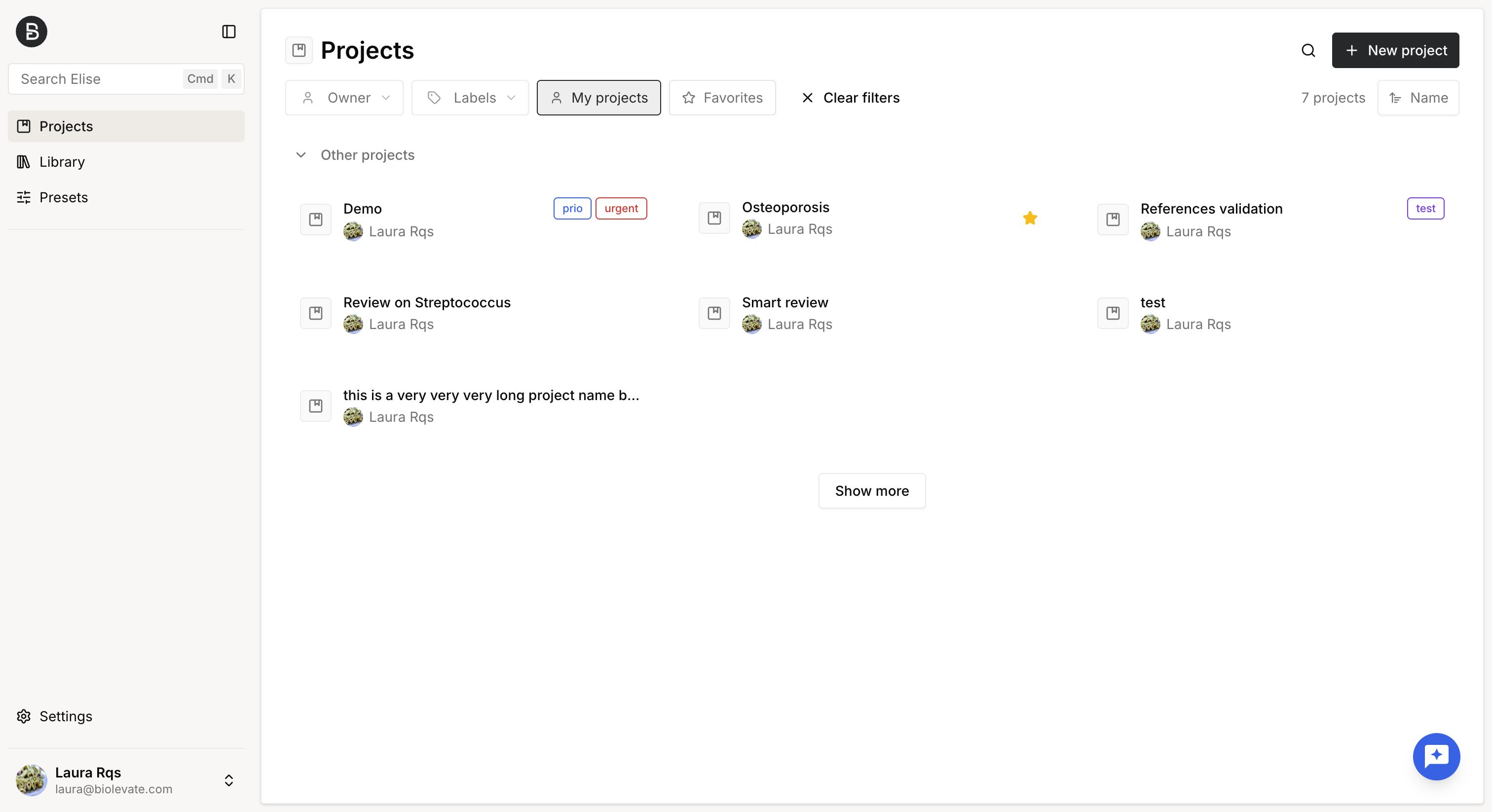Click the Projects page title

367,50
